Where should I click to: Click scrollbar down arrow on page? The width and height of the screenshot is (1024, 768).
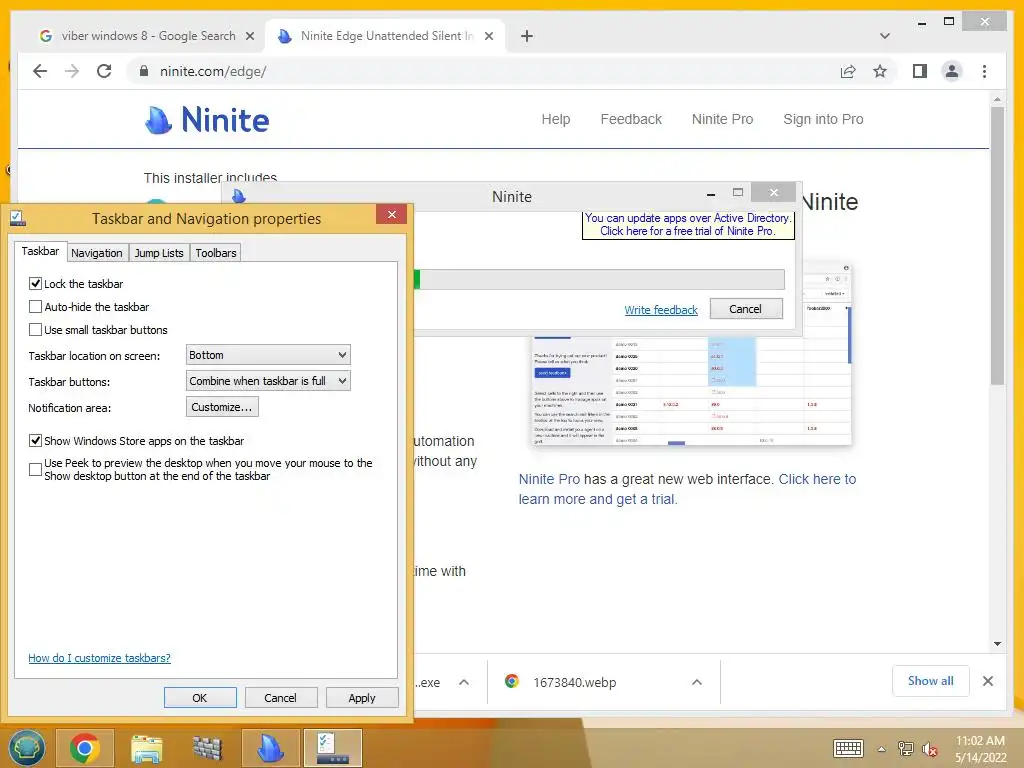tap(997, 644)
